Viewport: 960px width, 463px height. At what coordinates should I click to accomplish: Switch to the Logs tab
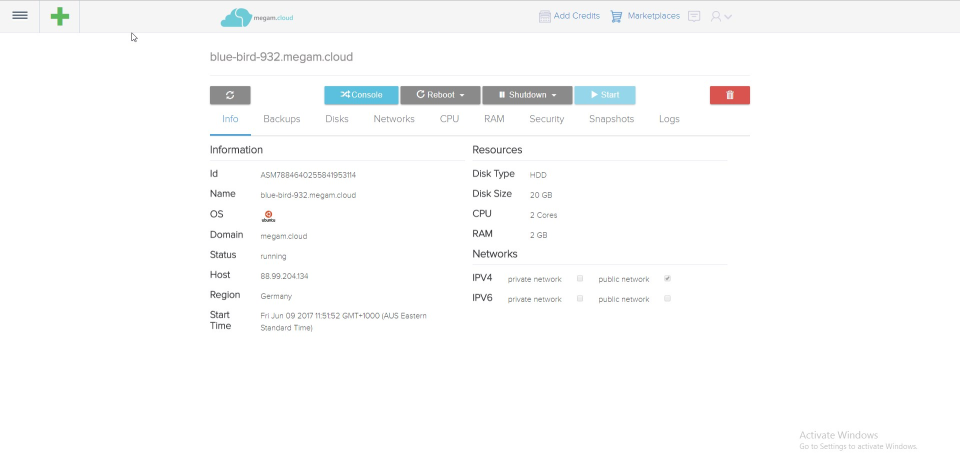669,119
